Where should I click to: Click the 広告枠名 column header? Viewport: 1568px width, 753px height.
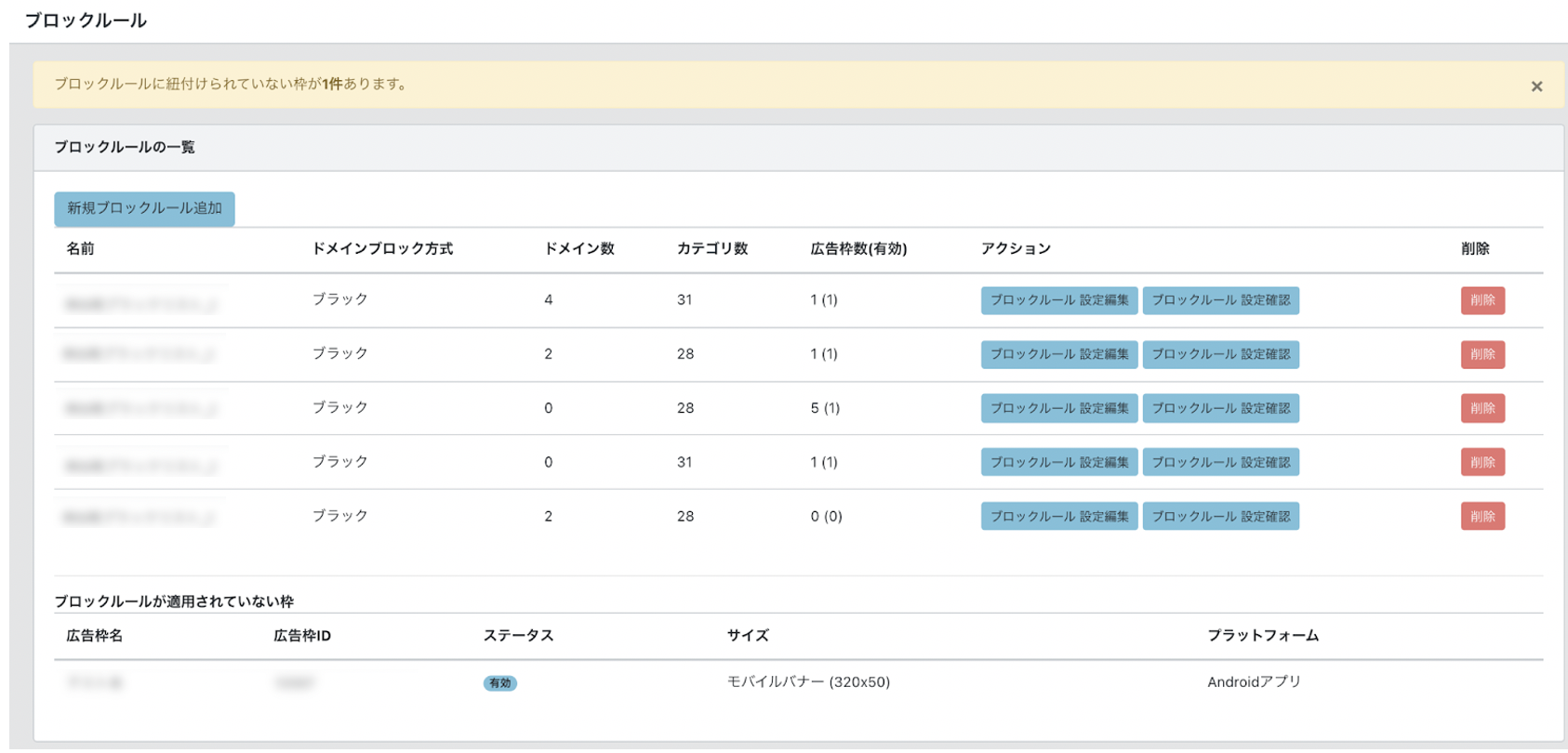coord(94,636)
